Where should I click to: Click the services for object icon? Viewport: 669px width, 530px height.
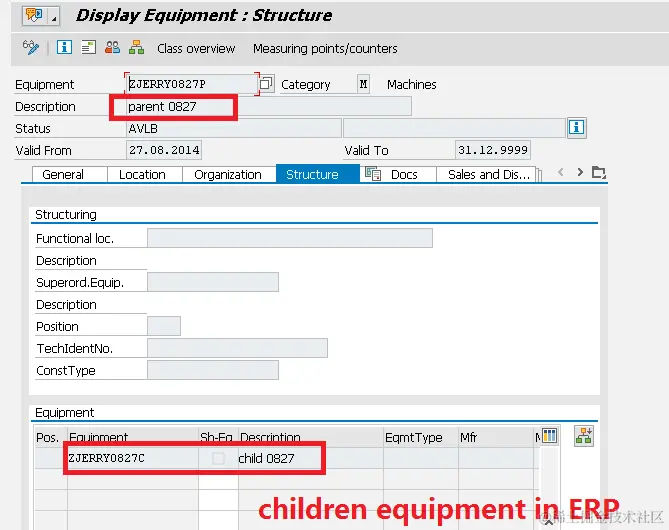(34, 16)
